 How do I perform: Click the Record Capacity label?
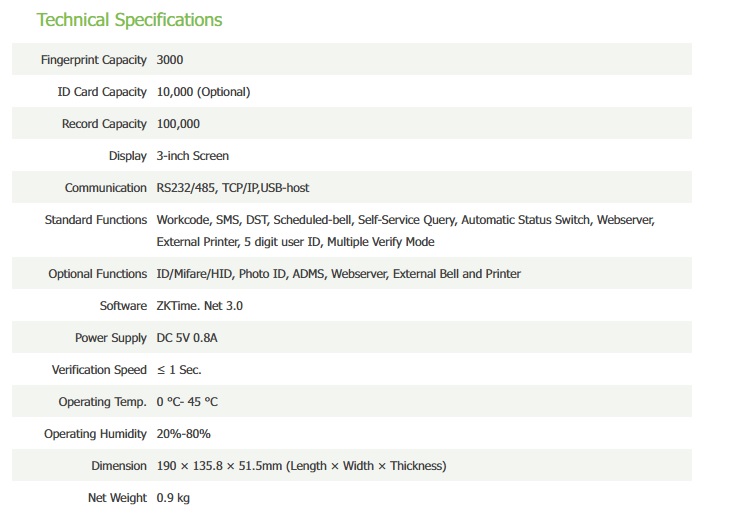click(x=104, y=124)
